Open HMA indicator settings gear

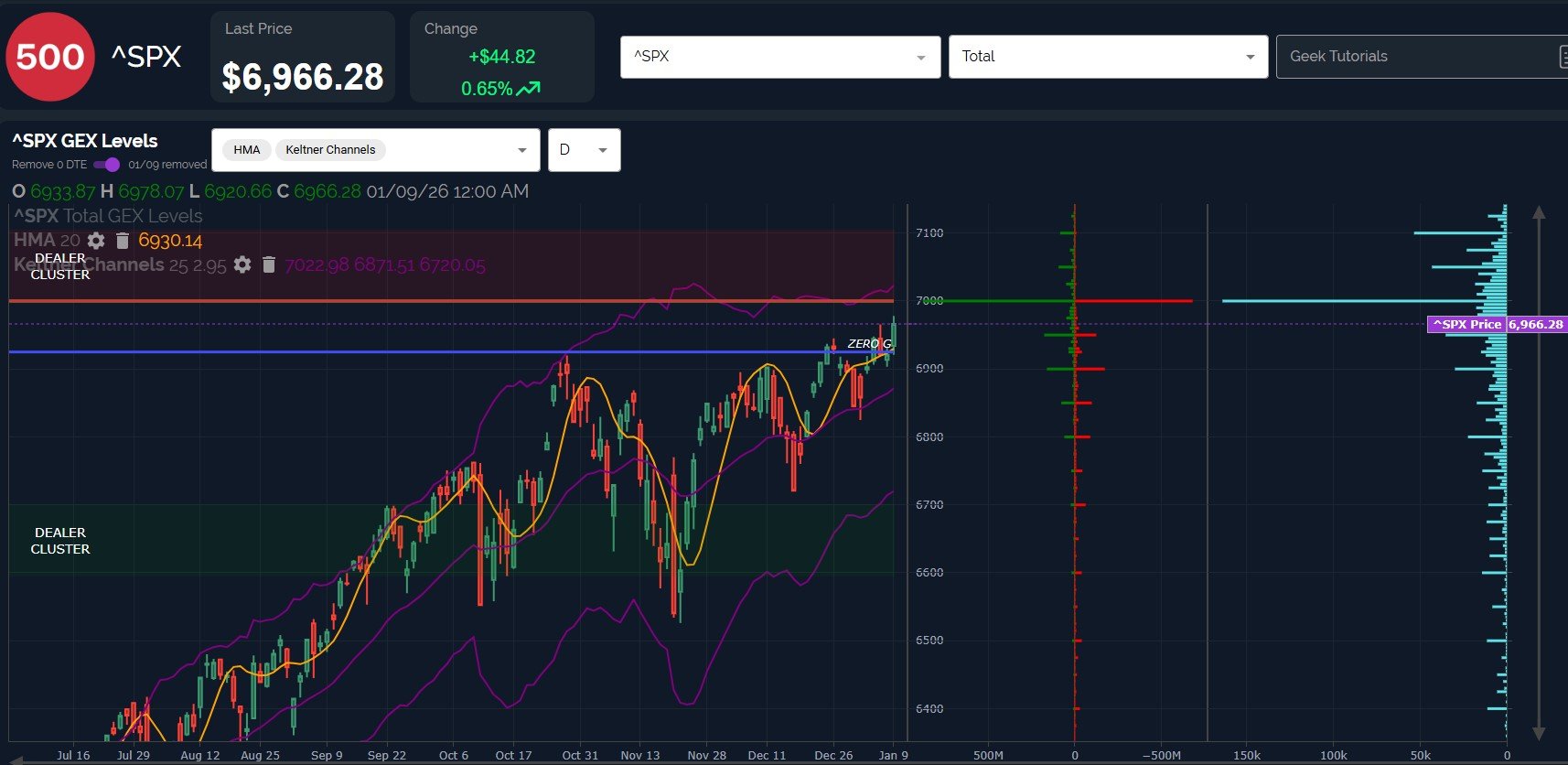(96, 241)
